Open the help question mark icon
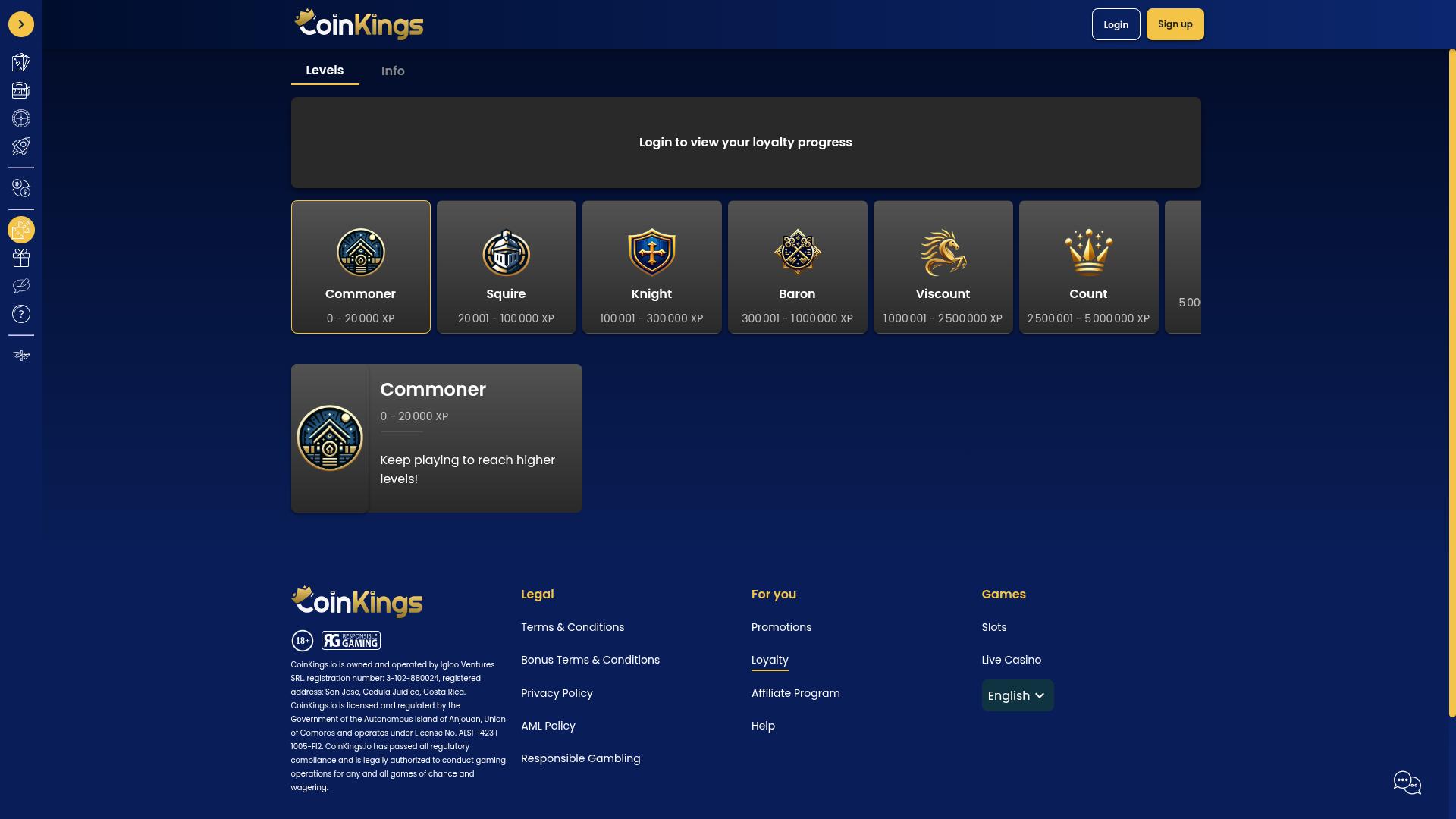 21,313
